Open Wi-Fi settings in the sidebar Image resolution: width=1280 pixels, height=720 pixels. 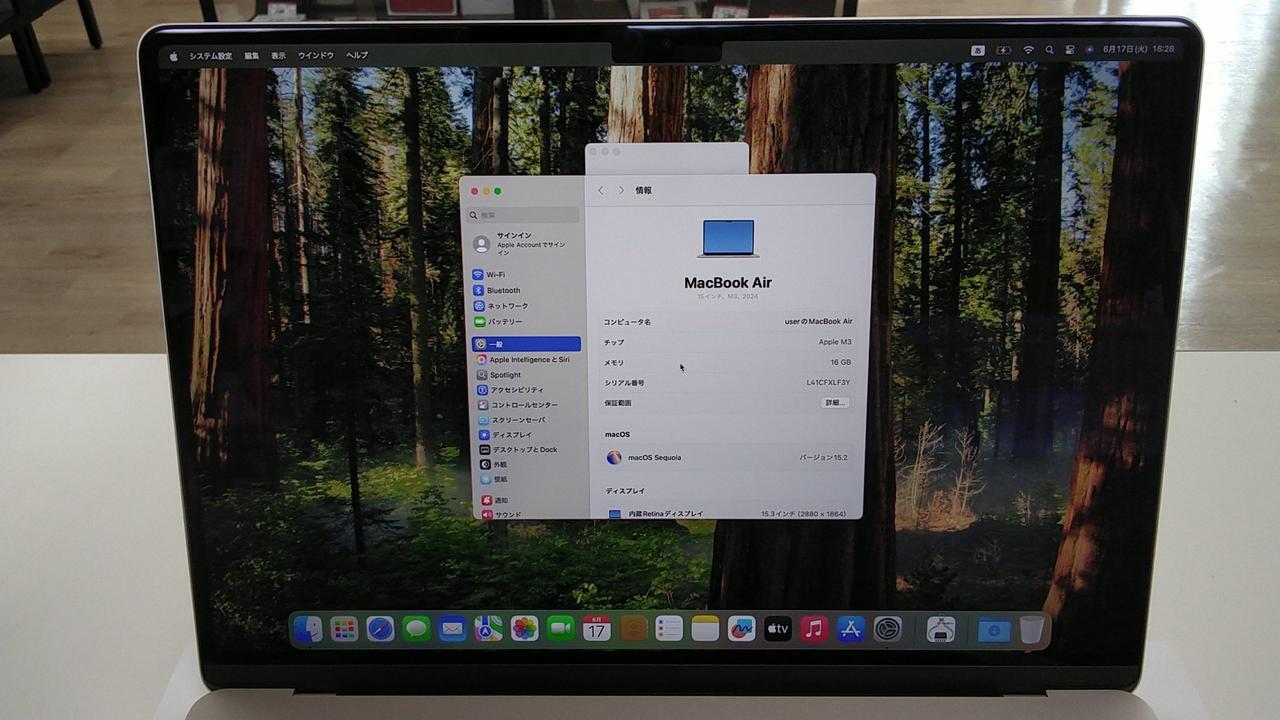click(495, 275)
